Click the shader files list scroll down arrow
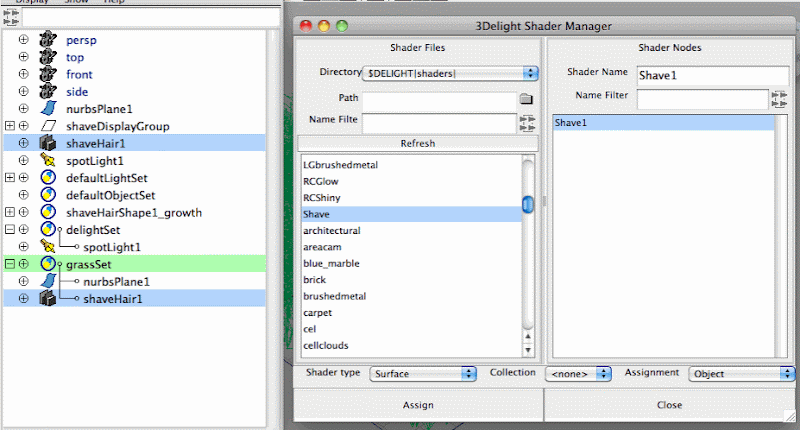 tap(528, 350)
